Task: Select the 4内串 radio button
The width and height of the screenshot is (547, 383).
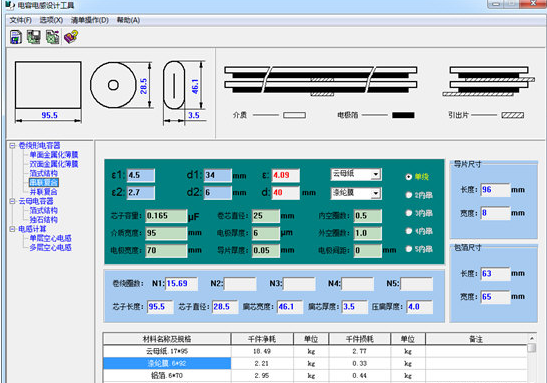Action: coord(409,231)
